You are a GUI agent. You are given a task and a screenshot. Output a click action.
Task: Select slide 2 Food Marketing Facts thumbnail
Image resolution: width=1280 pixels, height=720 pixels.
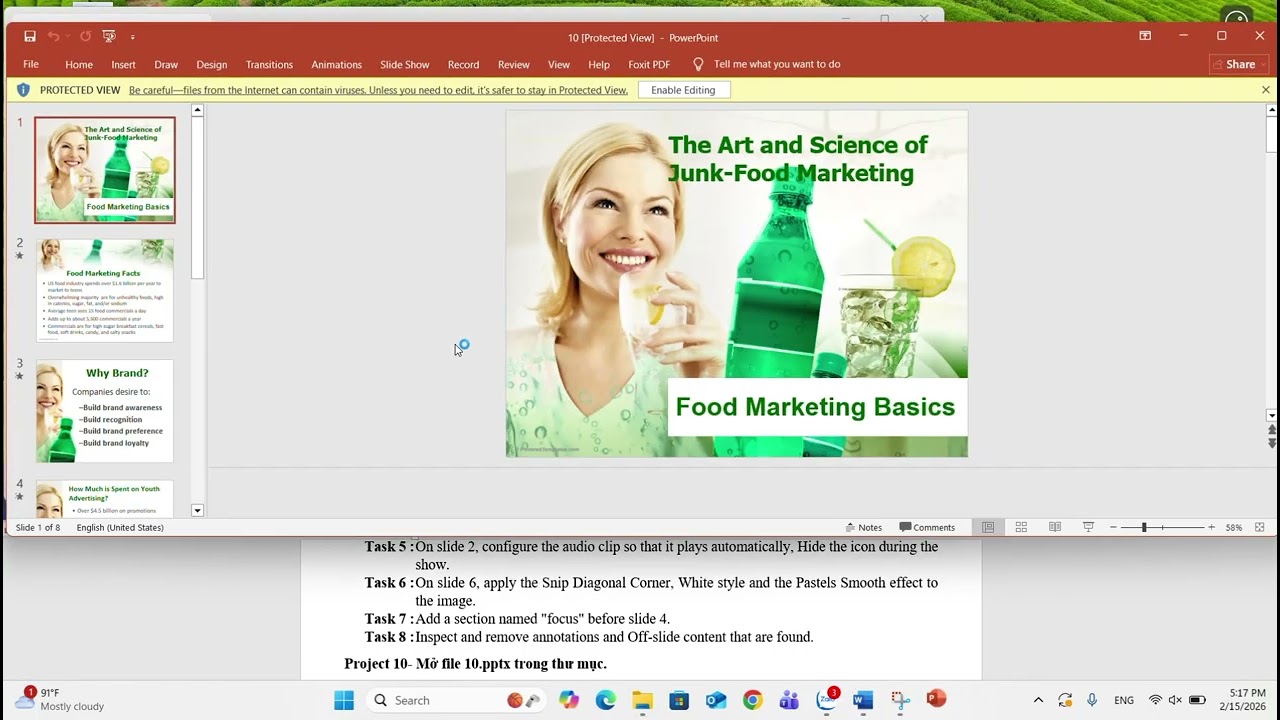105,290
